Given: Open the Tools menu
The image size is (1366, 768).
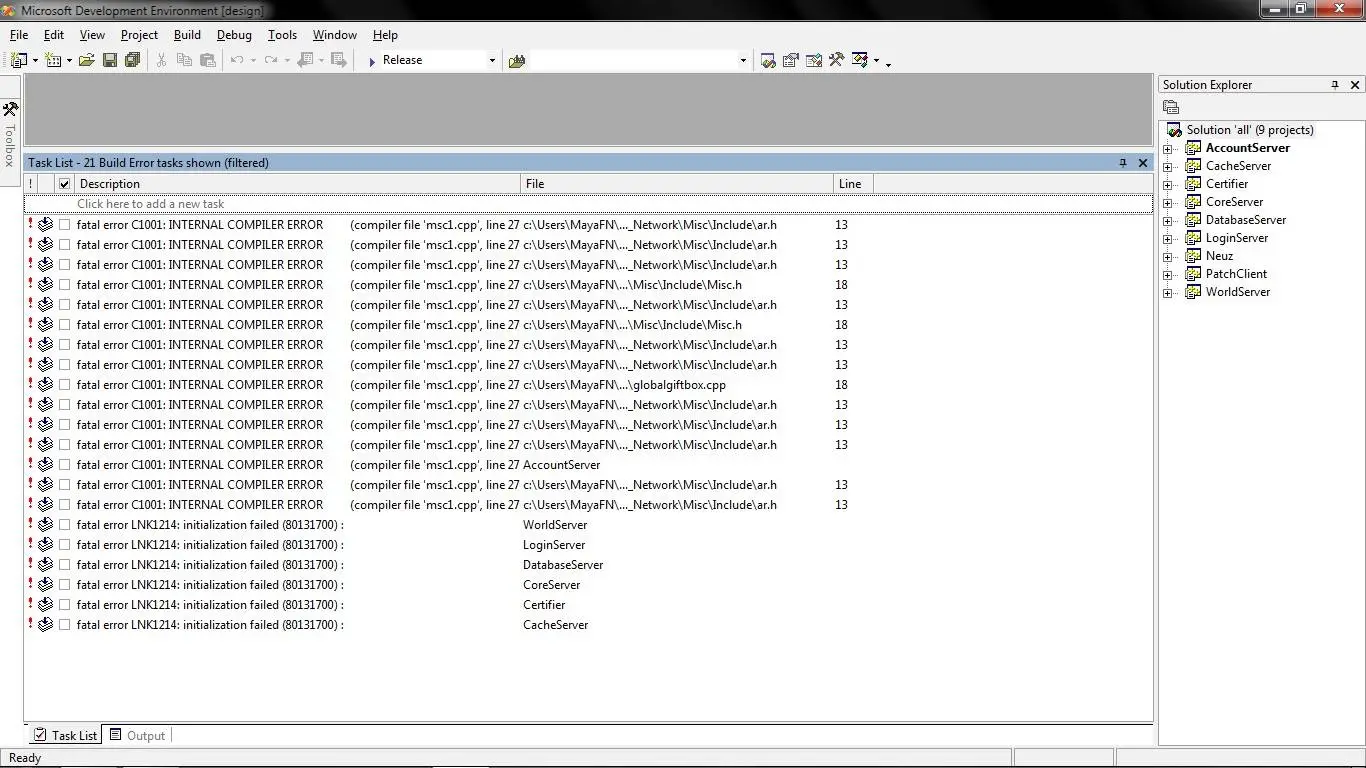Looking at the screenshot, I should point(282,35).
